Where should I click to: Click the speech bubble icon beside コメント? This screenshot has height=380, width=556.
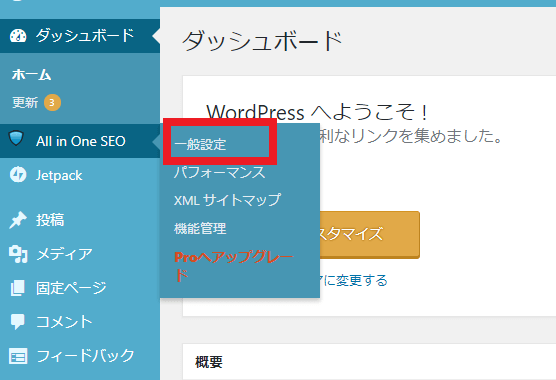pos(18,322)
